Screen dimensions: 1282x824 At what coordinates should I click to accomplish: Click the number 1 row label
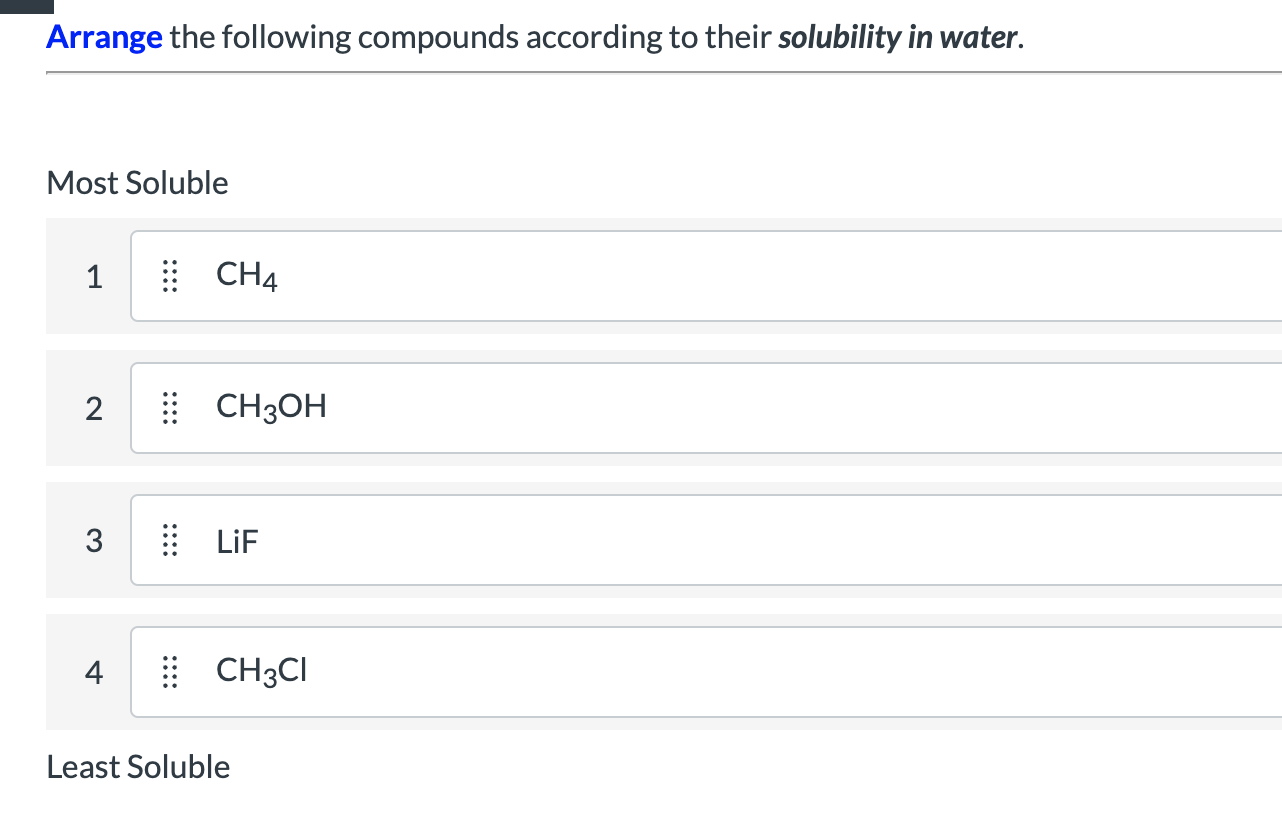click(x=94, y=277)
